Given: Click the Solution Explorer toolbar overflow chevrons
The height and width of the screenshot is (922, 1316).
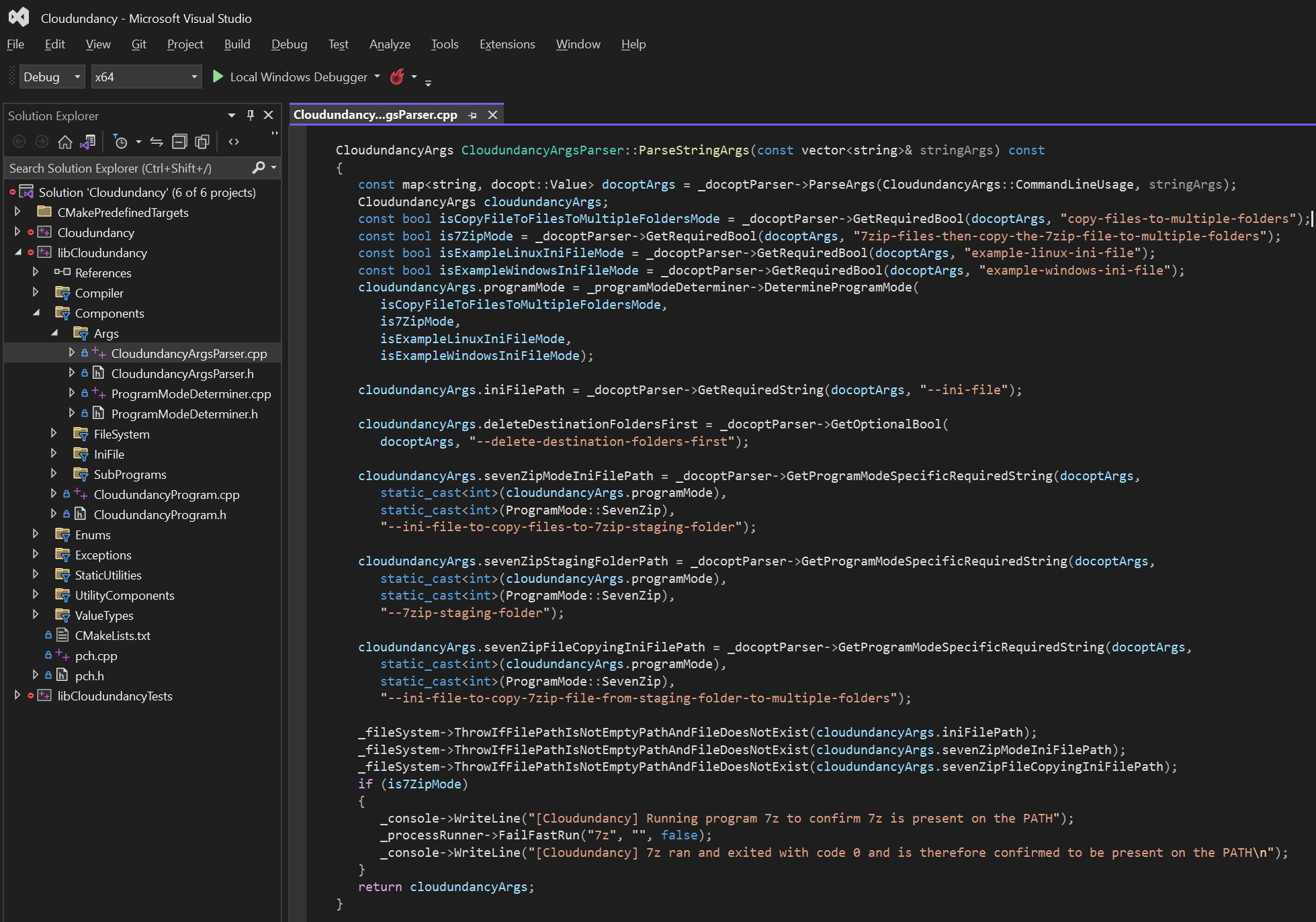Looking at the screenshot, I should click(x=275, y=134).
